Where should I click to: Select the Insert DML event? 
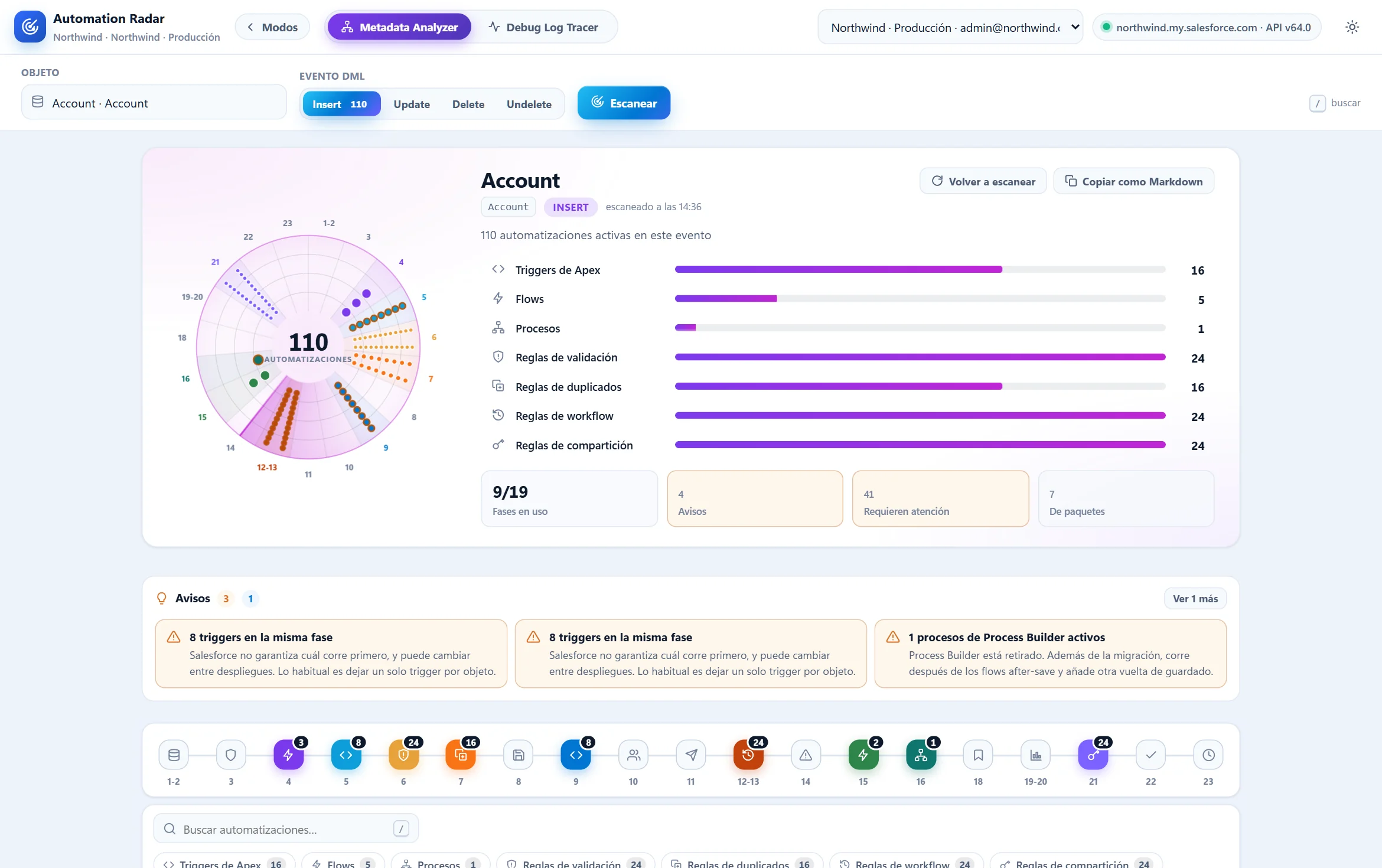click(341, 104)
